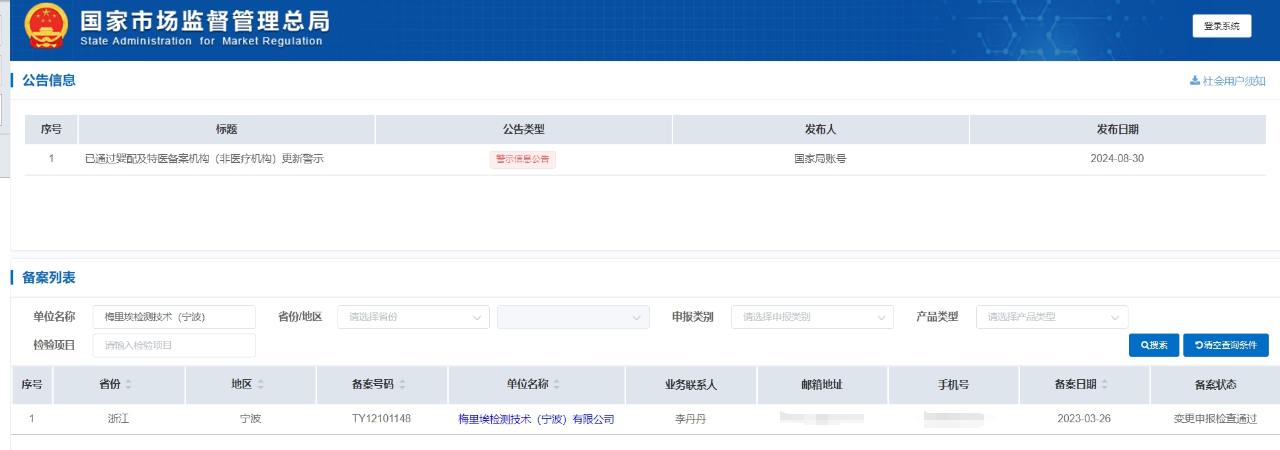Sort by 省份 column sort arrows
Image resolution: width=1280 pixels, height=450 pixels.
coord(128,385)
